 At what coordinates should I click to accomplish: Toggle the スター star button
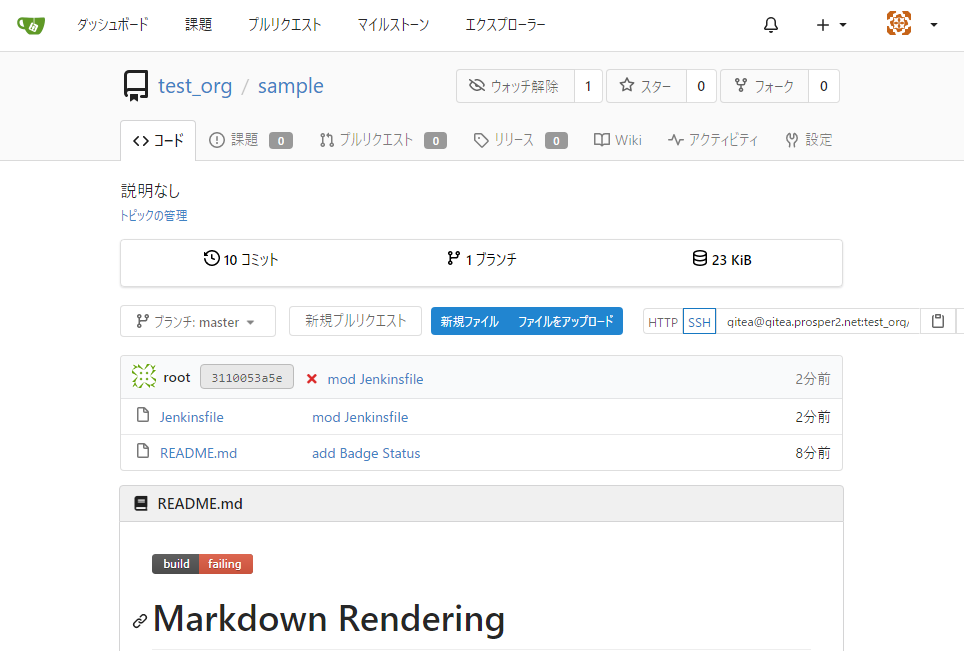[x=646, y=86]
